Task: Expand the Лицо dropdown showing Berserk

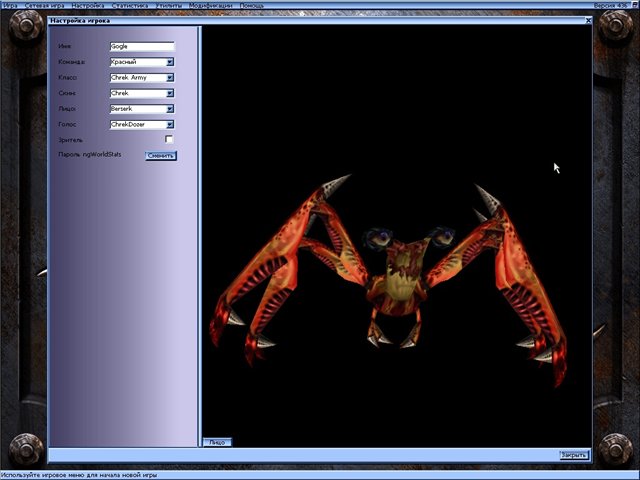Action: (170, 108)
